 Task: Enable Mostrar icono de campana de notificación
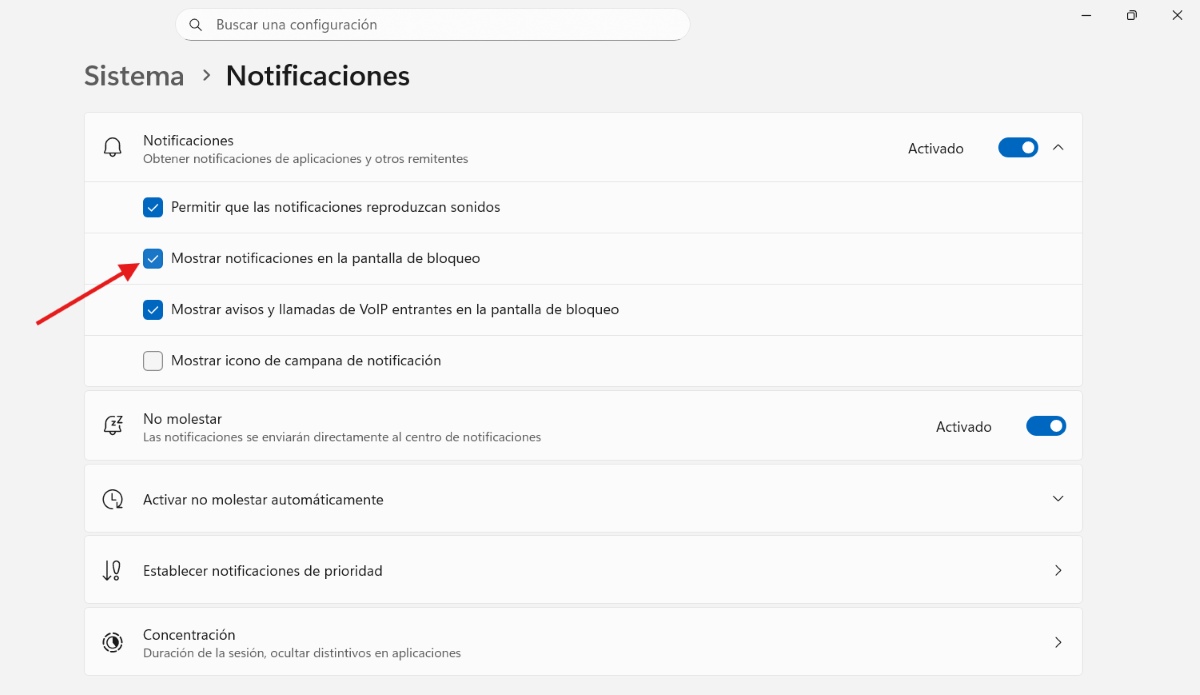(152, 360)
